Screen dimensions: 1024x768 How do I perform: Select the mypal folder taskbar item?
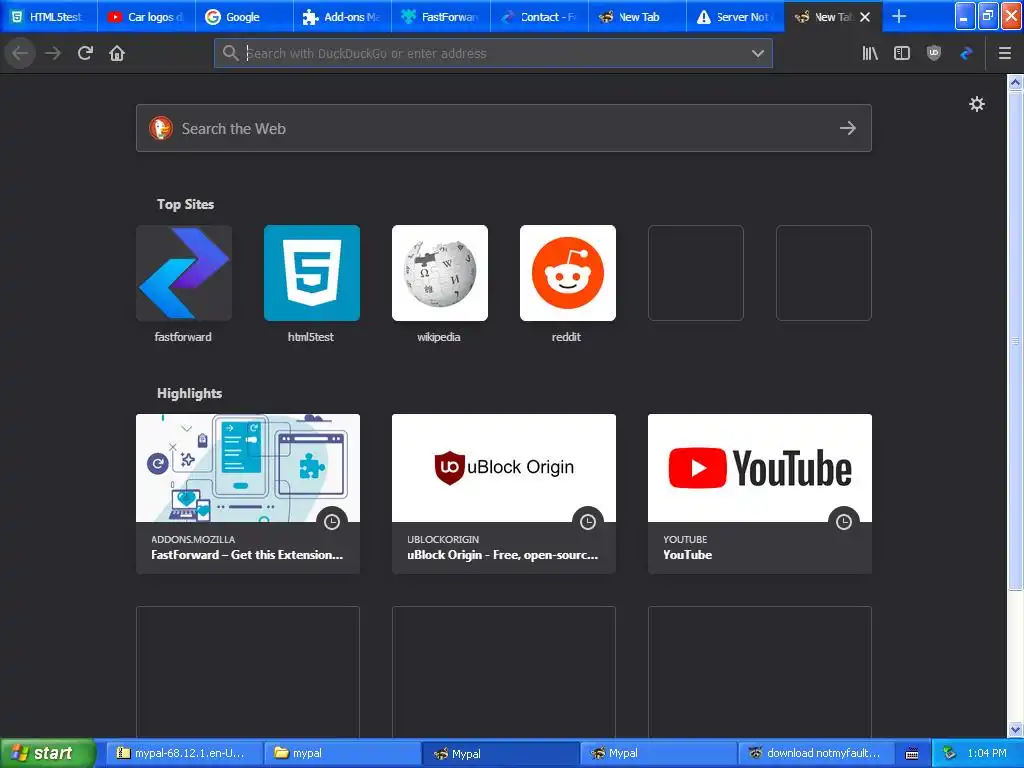342,753
